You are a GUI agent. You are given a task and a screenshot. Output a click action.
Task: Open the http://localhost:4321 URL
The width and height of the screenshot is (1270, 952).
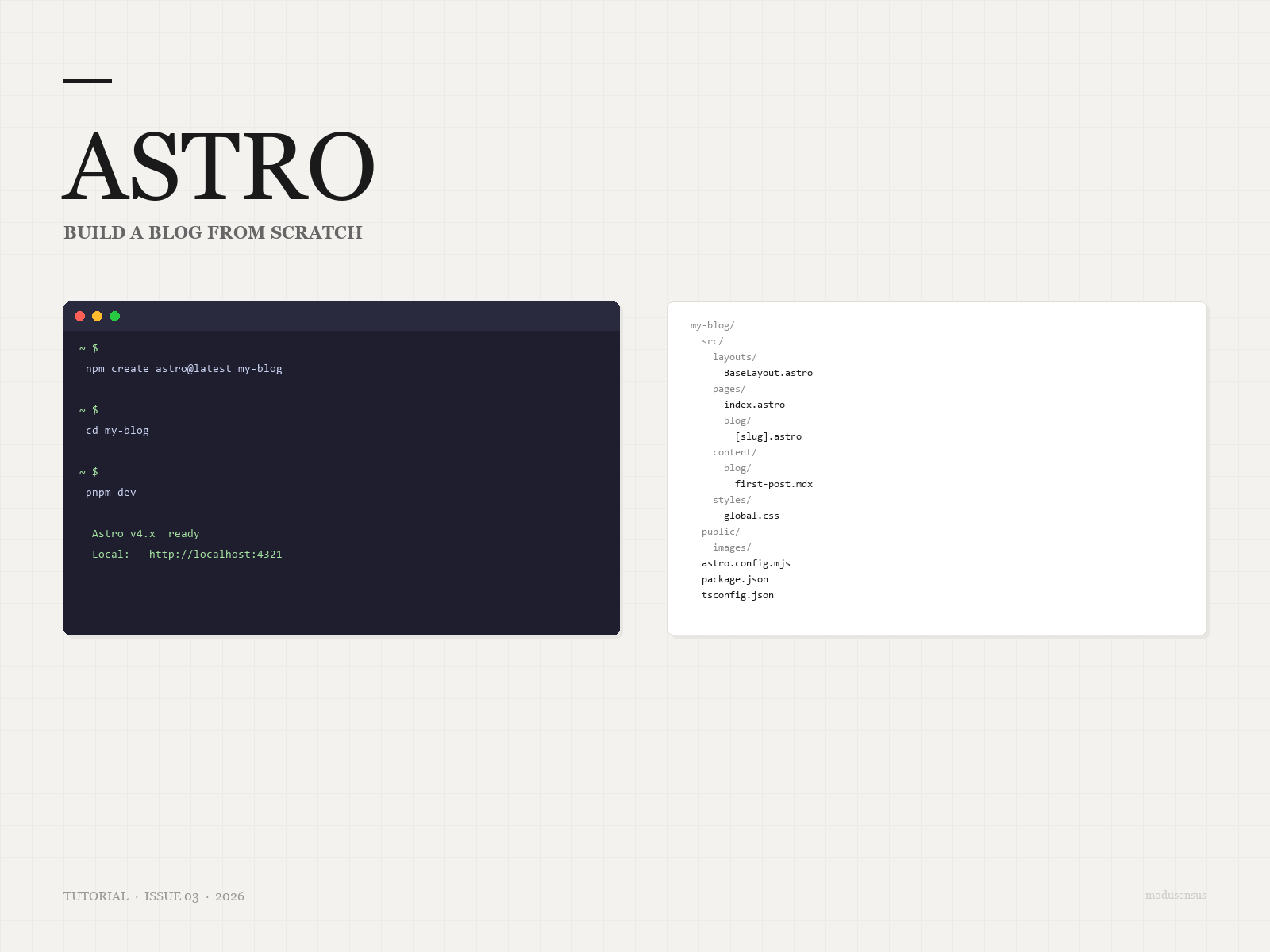(x=216, y=555)
